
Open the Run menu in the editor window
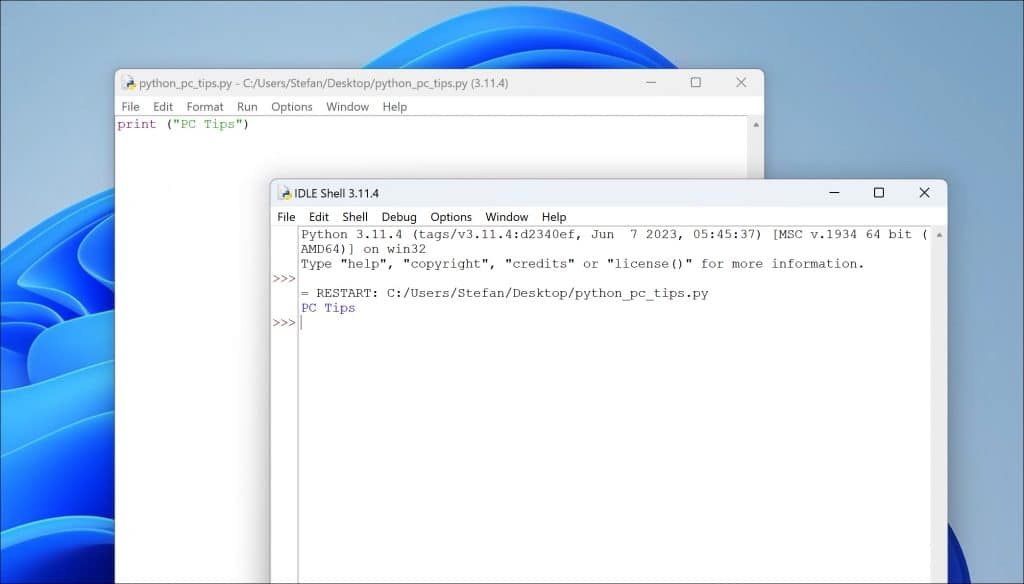click(x=247, y=106)
